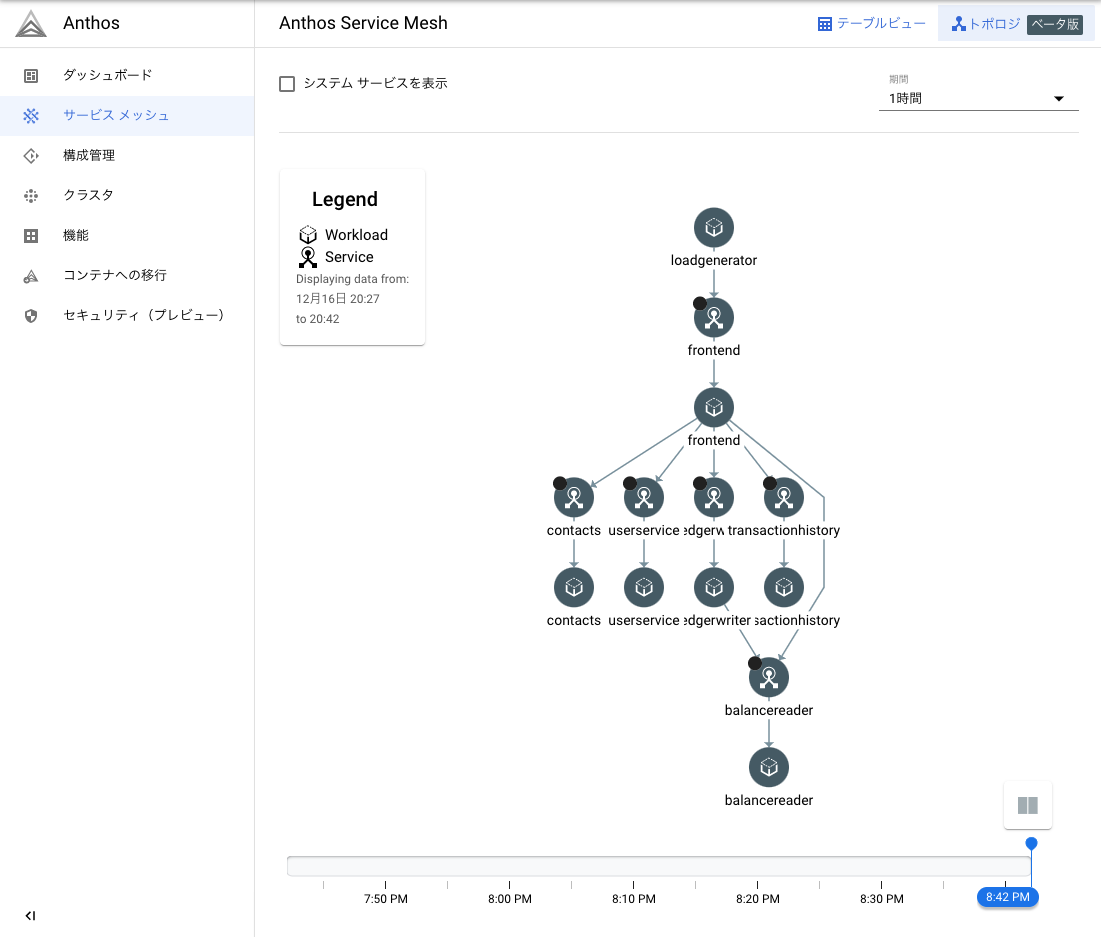Click the split panel layout button
Screen dimensions: 1101x937
[x=1028, y=805]
